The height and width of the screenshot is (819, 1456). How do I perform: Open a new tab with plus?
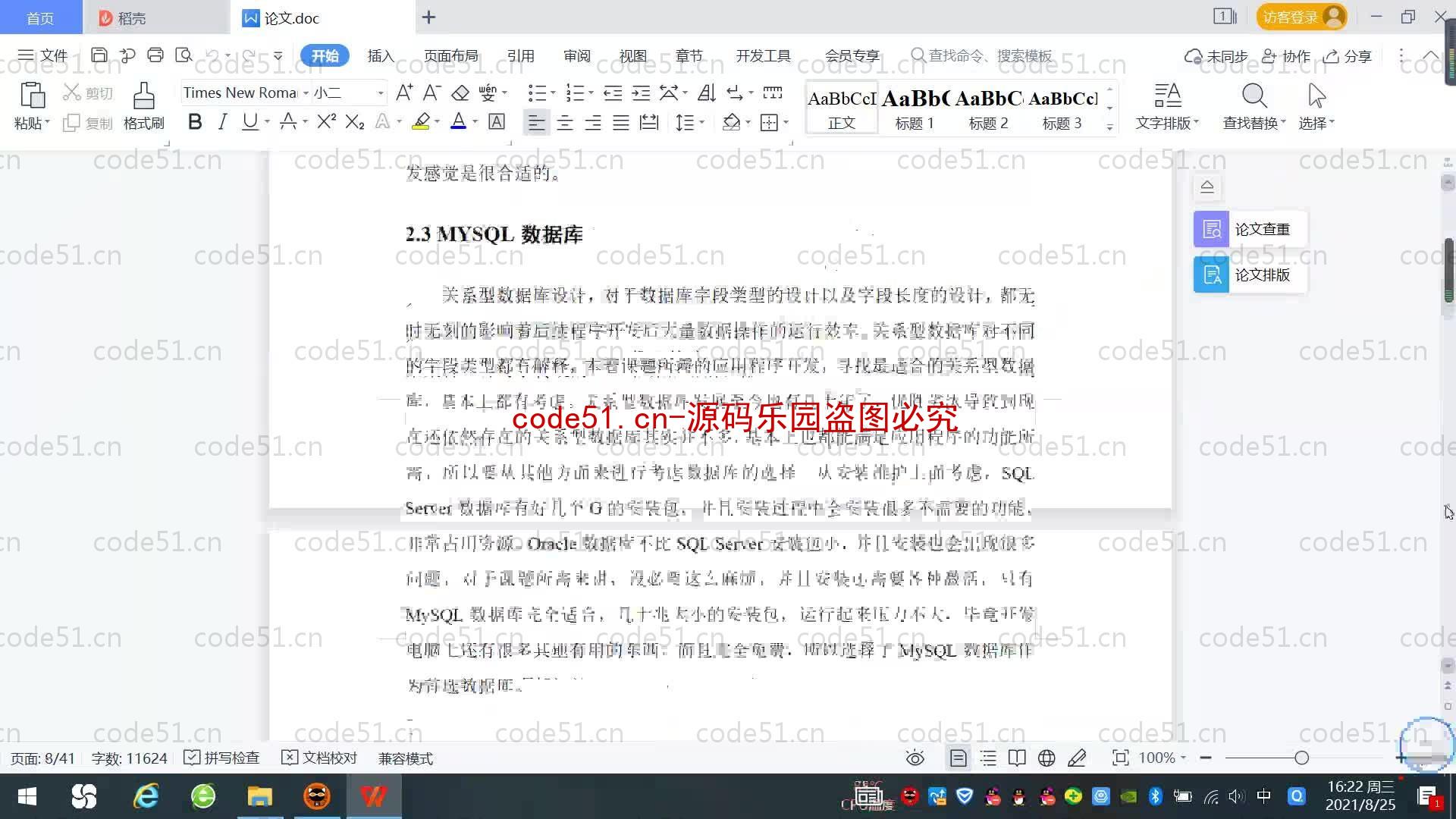click(428, 17)
